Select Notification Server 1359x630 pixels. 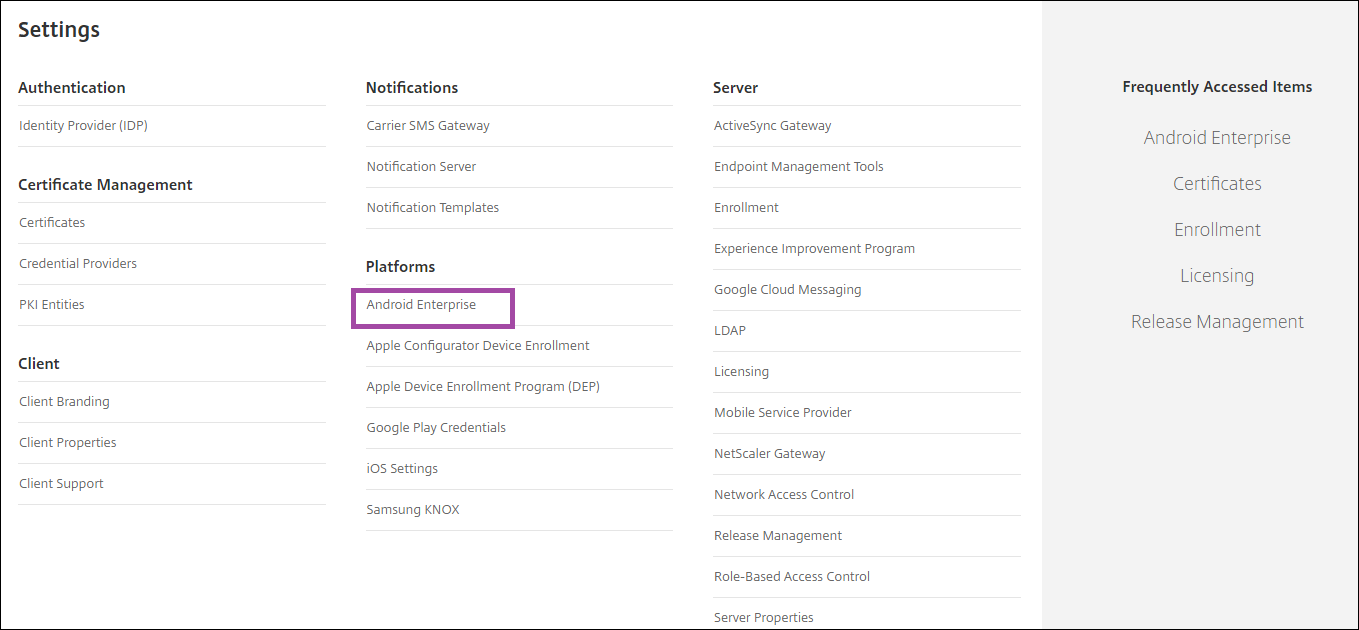pos(421,167)
